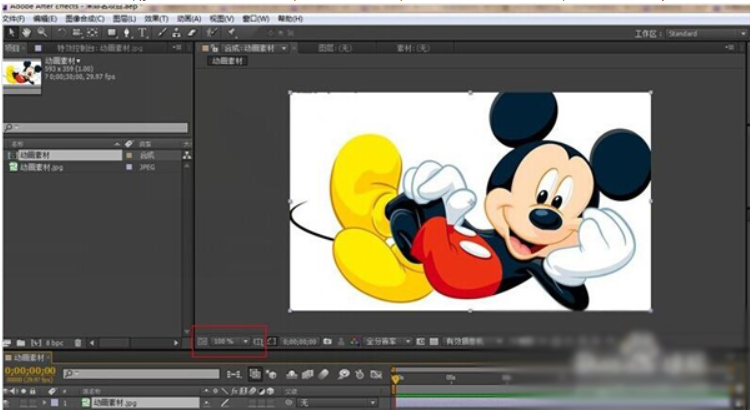Click the trash delete icon in project panel
The image size is (750, 413).
tap(78, 343)
